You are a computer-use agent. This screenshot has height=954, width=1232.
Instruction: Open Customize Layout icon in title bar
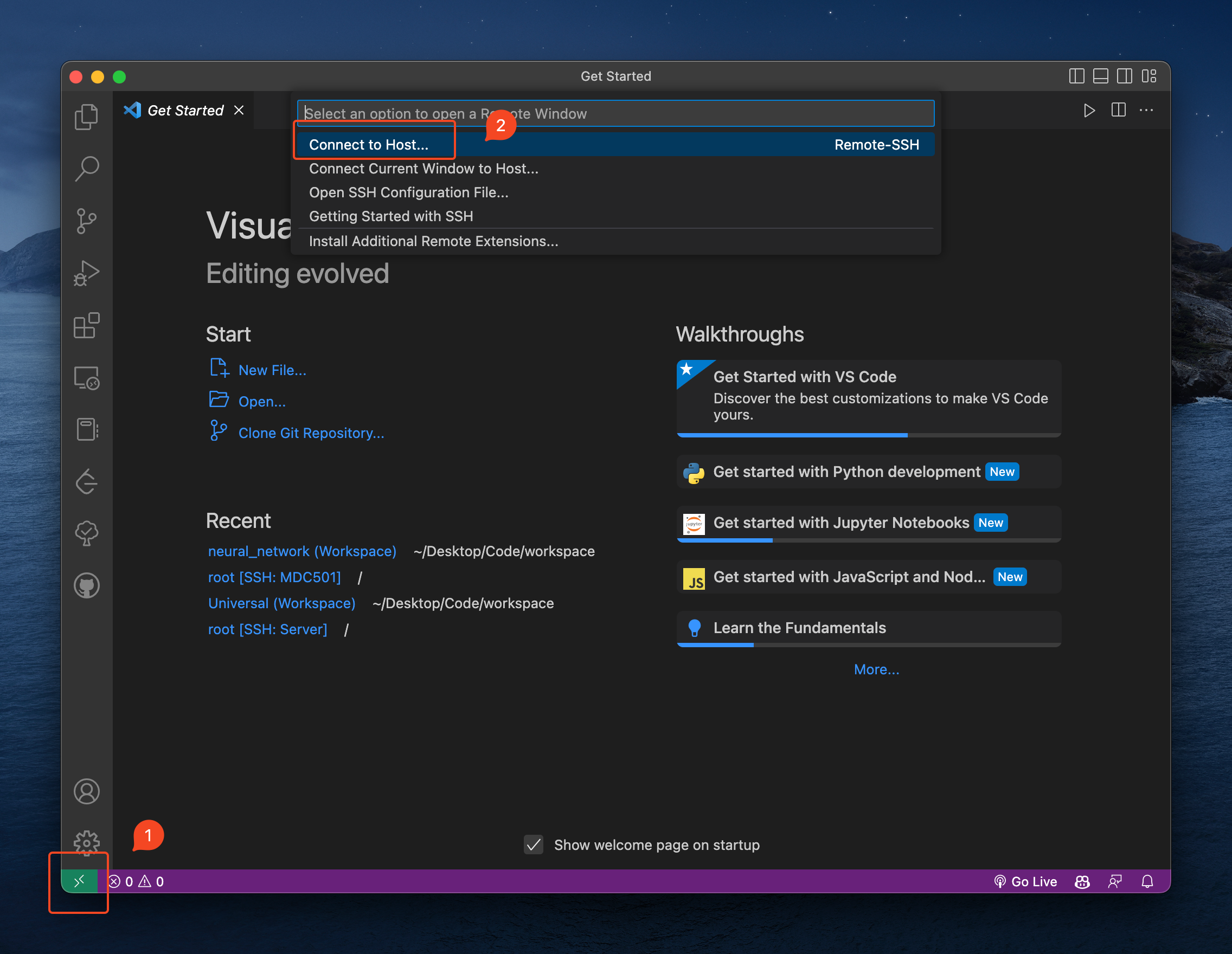coord(1149,76)
